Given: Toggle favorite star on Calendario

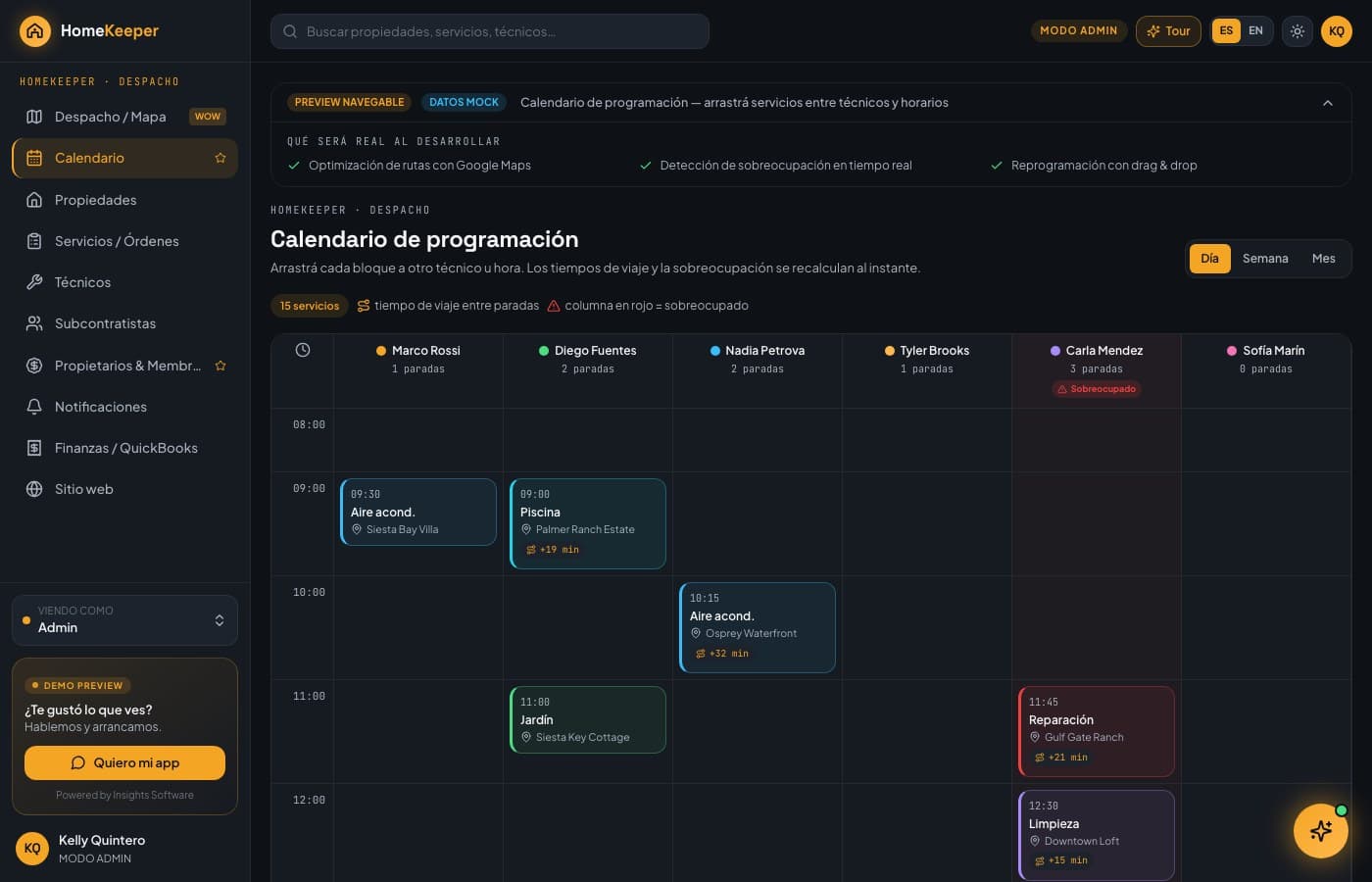Looking at the screenshot, I should tap(220, 158).
